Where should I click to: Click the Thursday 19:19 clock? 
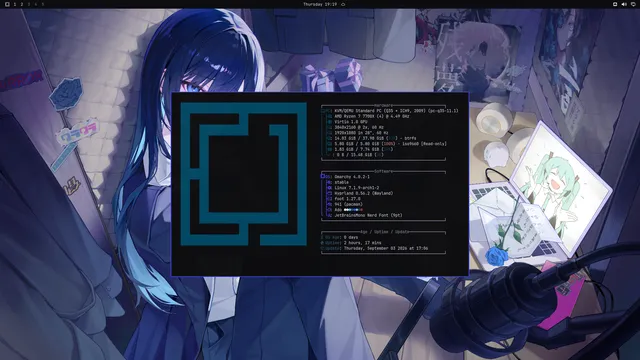pyautogui.click(x=320, y=4)
